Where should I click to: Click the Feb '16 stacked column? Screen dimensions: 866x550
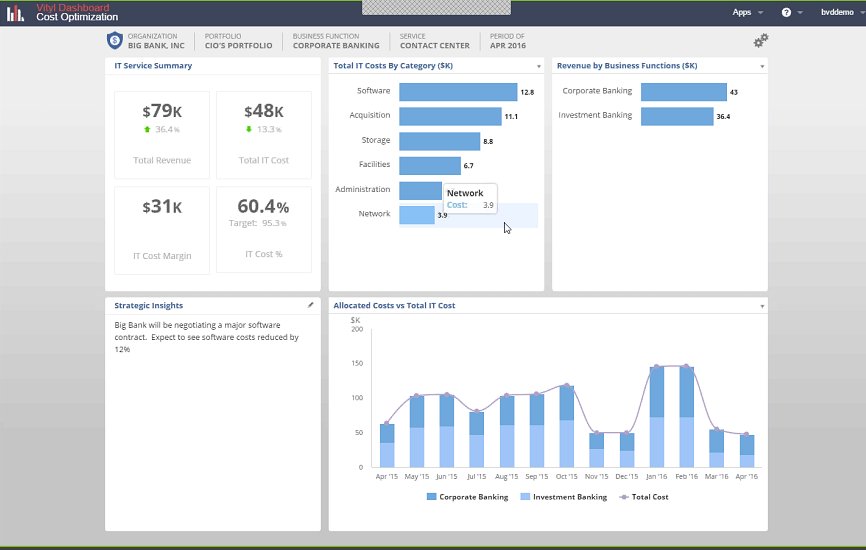click(687, 417)
